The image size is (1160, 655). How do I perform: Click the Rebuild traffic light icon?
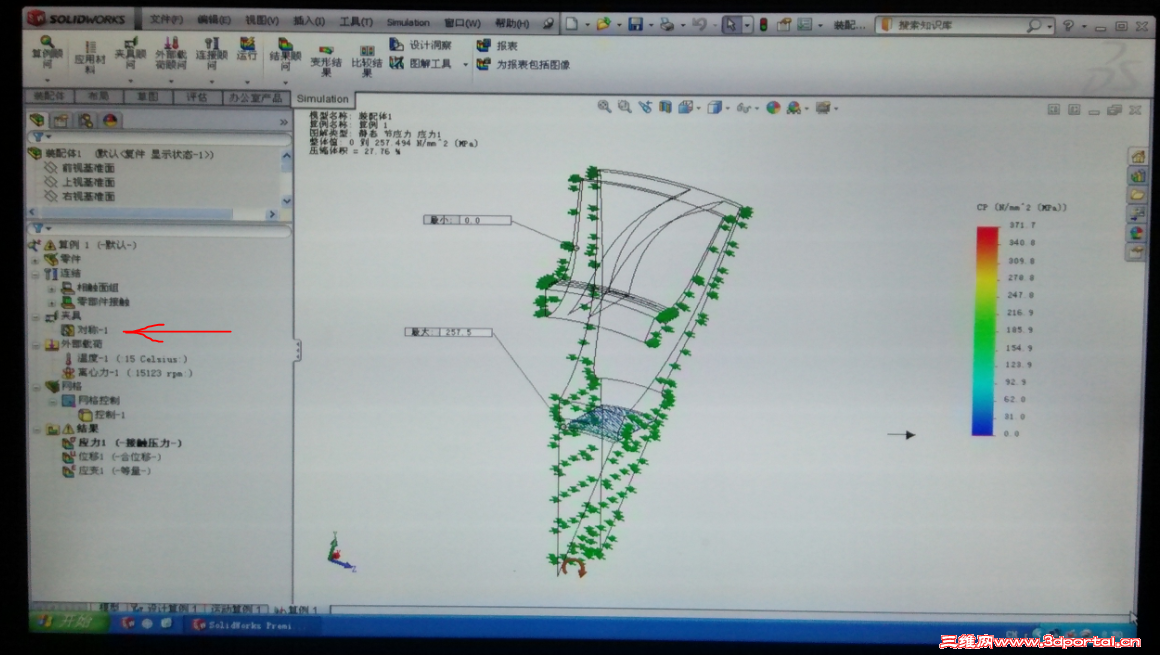click(763, 25)
